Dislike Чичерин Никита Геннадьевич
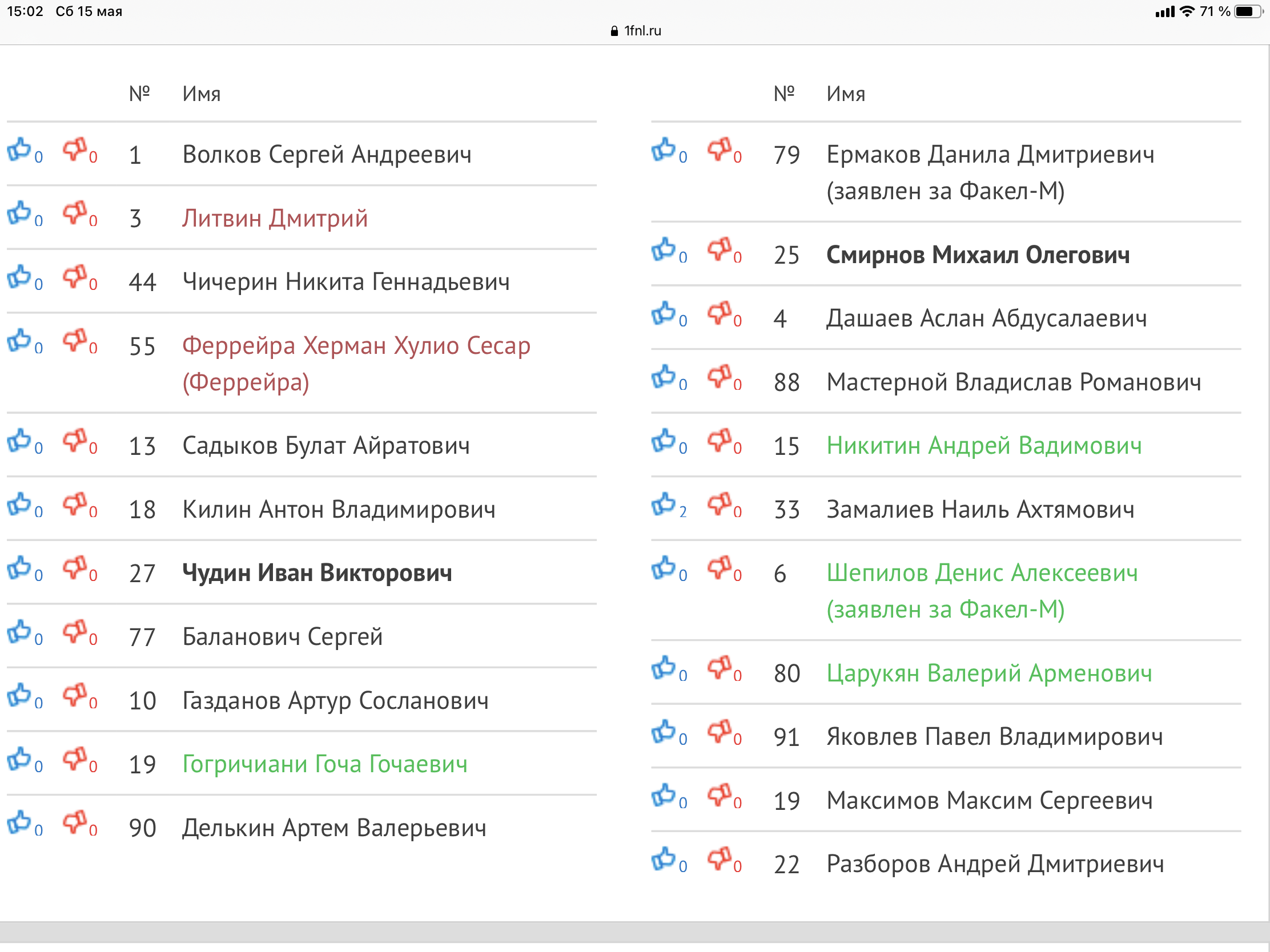The height and width of the screenshot is (952, 1270). 75,277
